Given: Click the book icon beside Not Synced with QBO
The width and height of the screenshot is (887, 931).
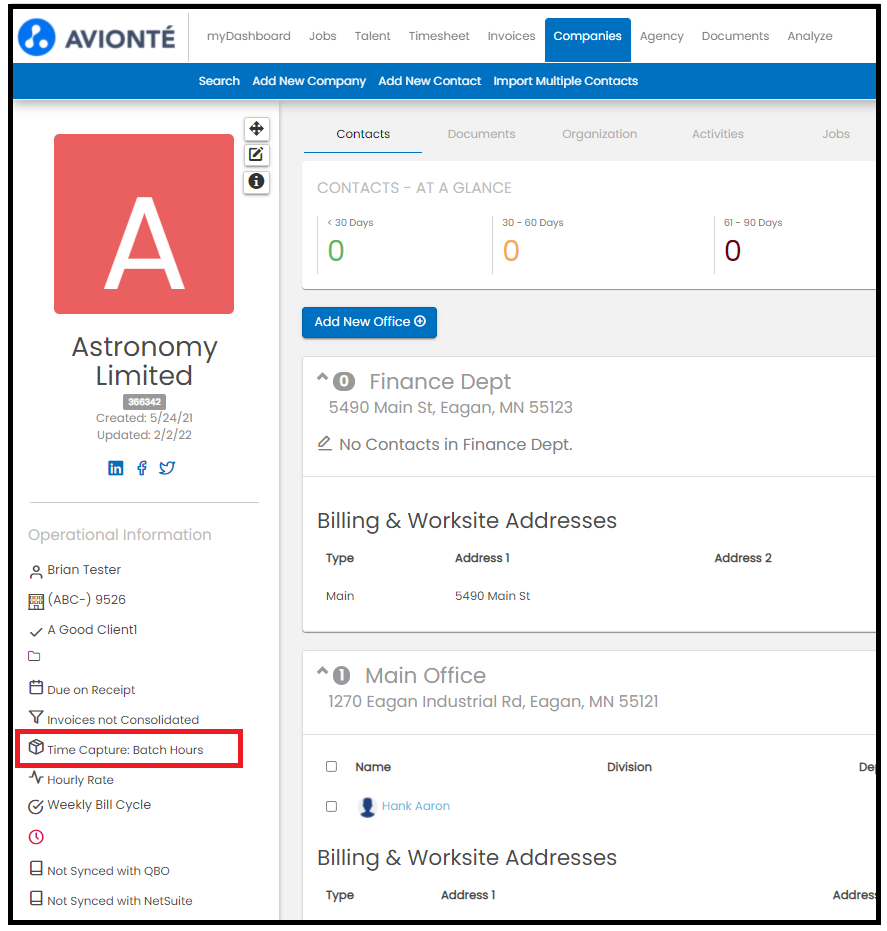Looking at the screenshot, I should (36, 868).
